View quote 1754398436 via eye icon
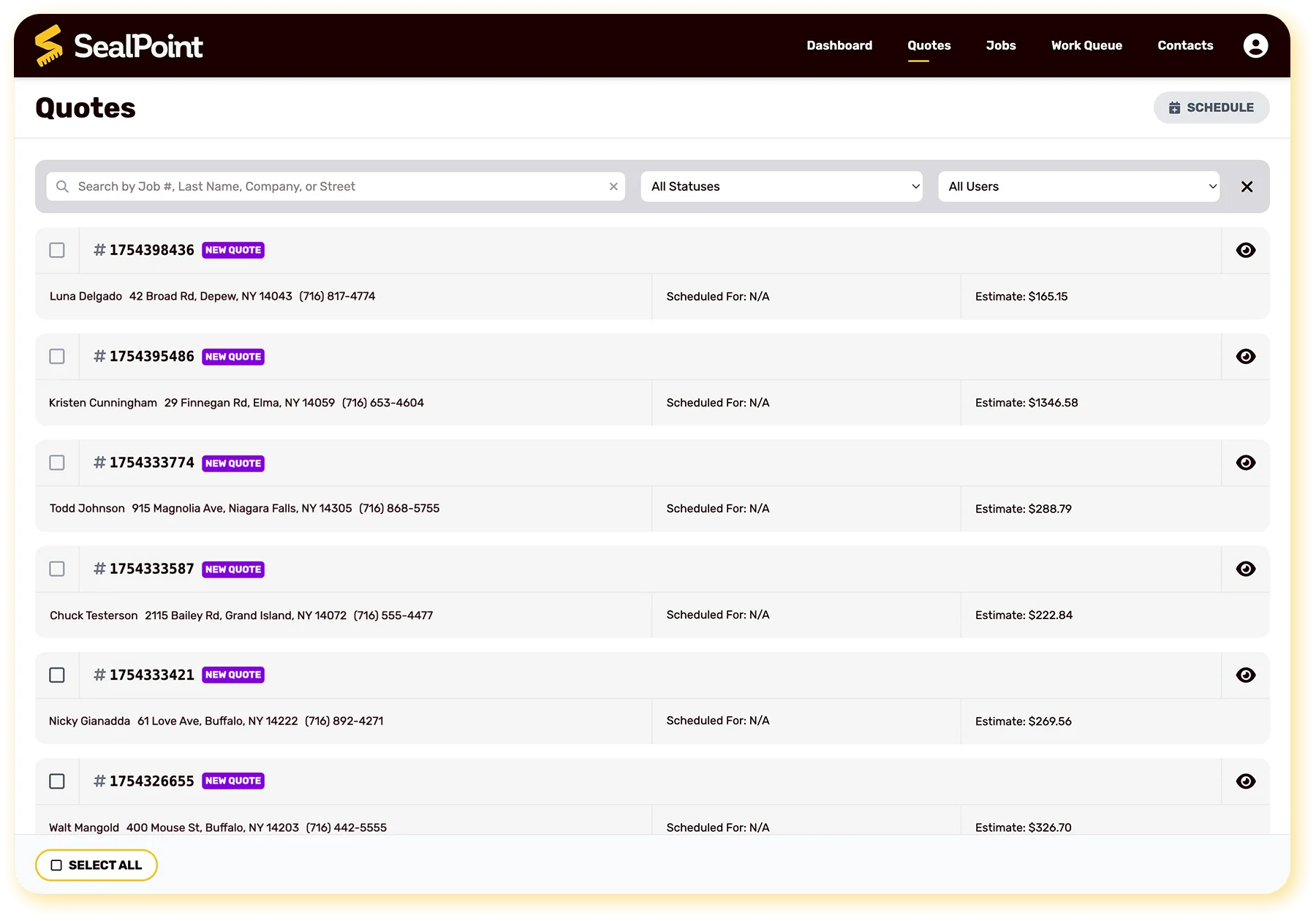 [1245, 250]
